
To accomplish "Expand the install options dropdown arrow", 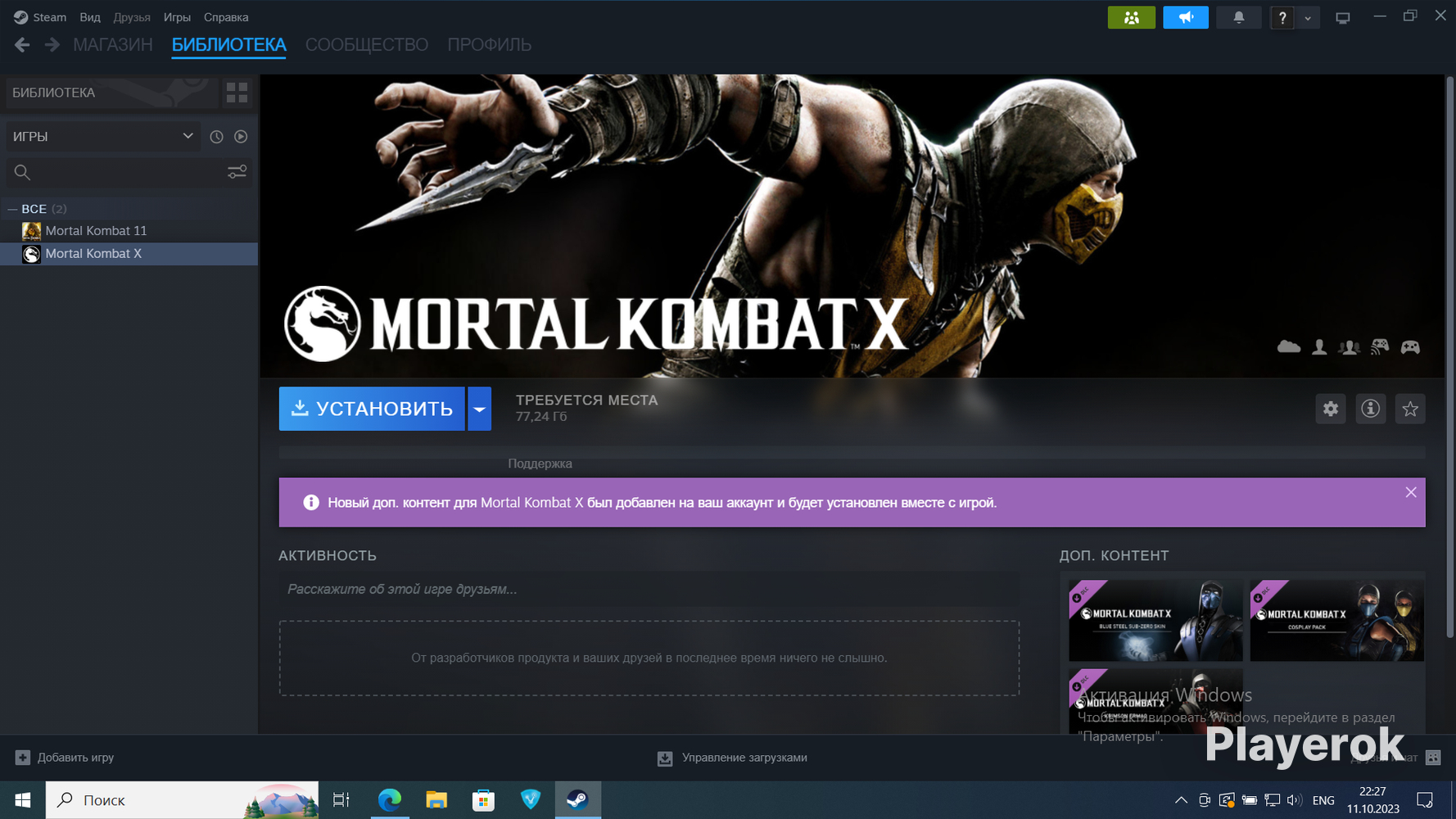I will (x=479, y=409).
